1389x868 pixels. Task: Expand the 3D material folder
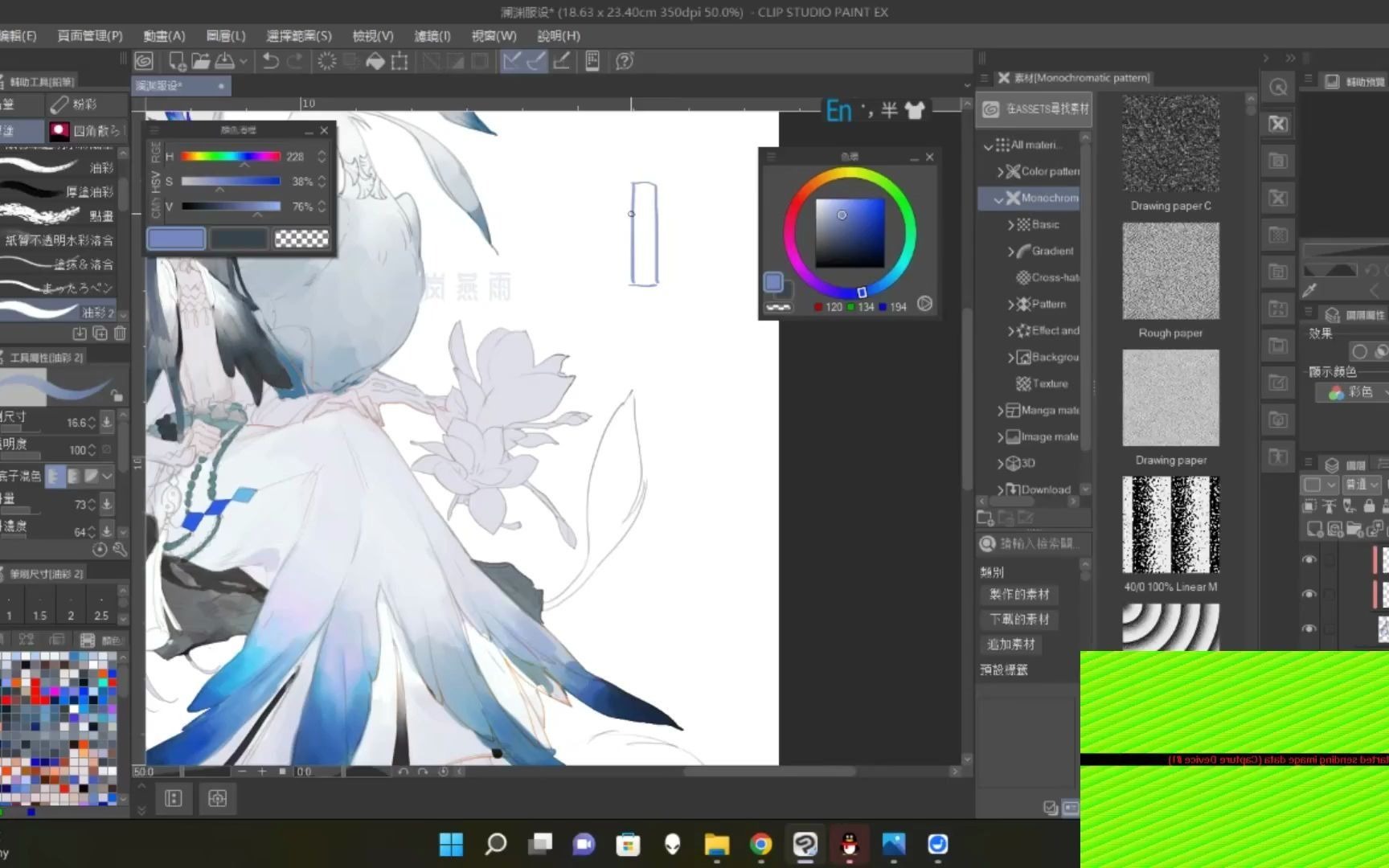coord(1001,464)
